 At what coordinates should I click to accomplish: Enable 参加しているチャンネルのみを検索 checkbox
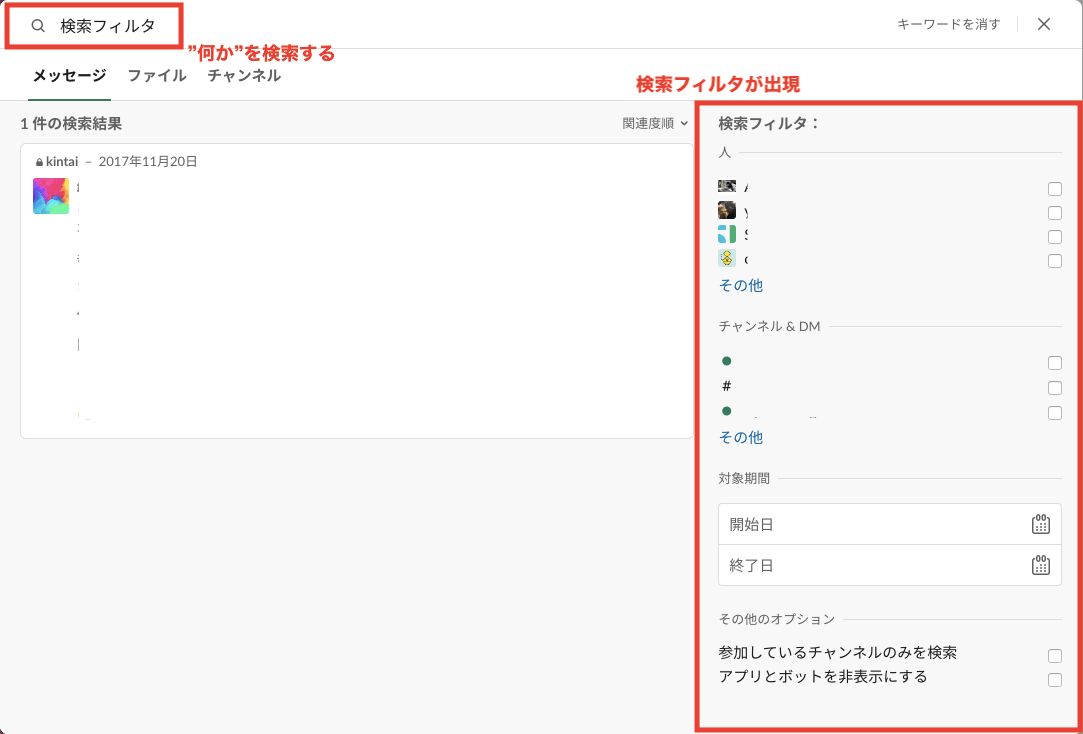[x=1054, y=656]
